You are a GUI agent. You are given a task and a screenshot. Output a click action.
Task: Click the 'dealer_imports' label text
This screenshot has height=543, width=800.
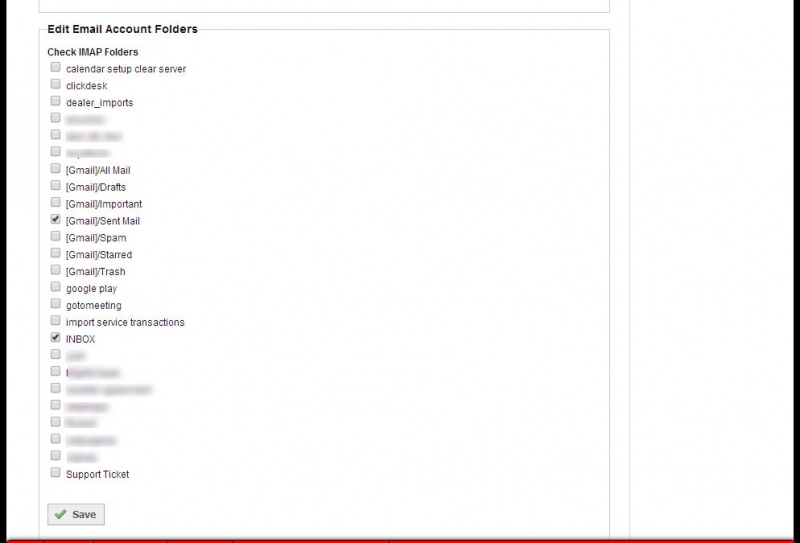coord(99,103)
